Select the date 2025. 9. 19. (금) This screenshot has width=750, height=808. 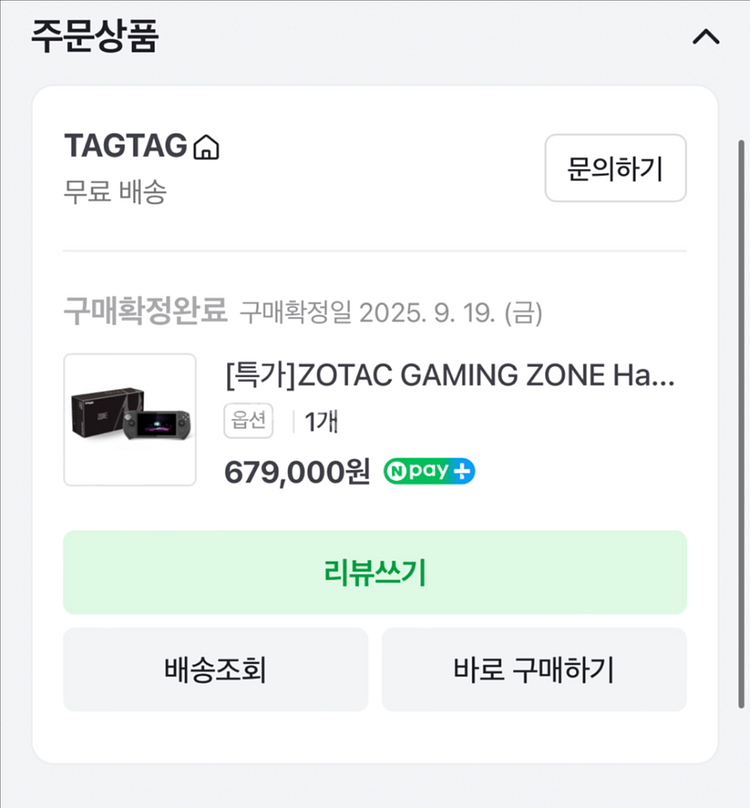(452, 313)
